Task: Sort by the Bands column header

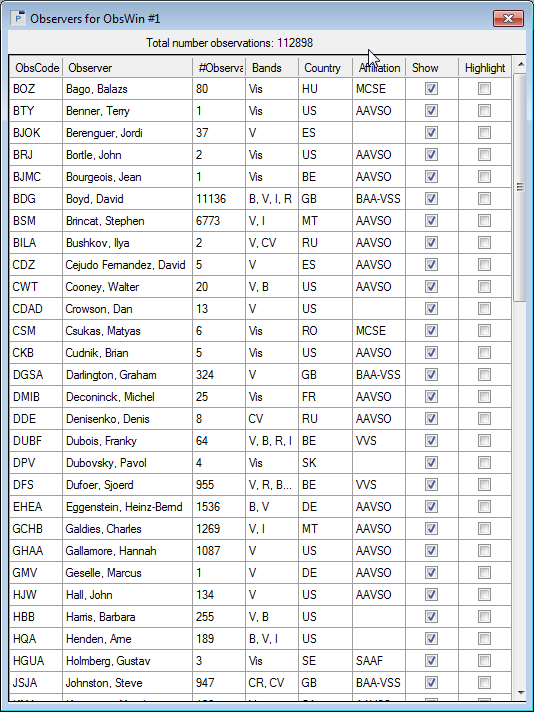Action: coord(272,68)
